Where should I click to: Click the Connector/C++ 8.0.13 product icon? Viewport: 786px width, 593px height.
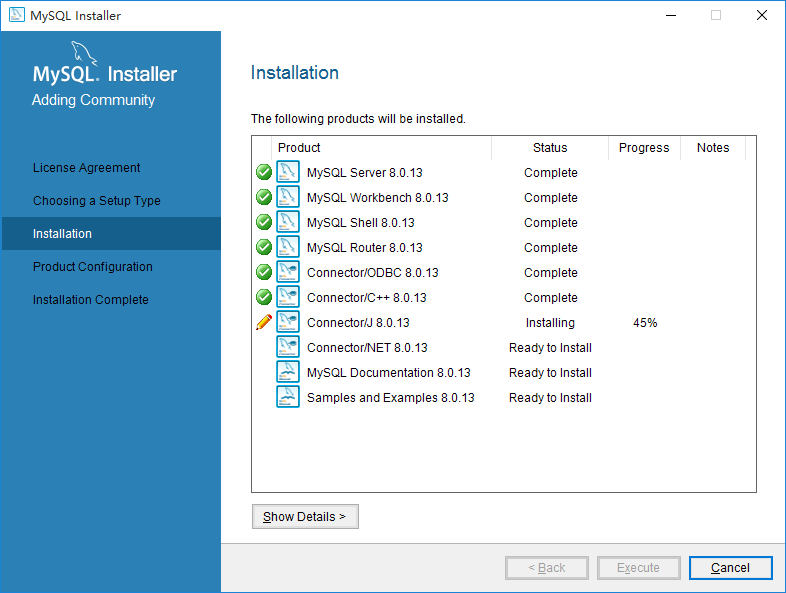[x=288, y=297]
